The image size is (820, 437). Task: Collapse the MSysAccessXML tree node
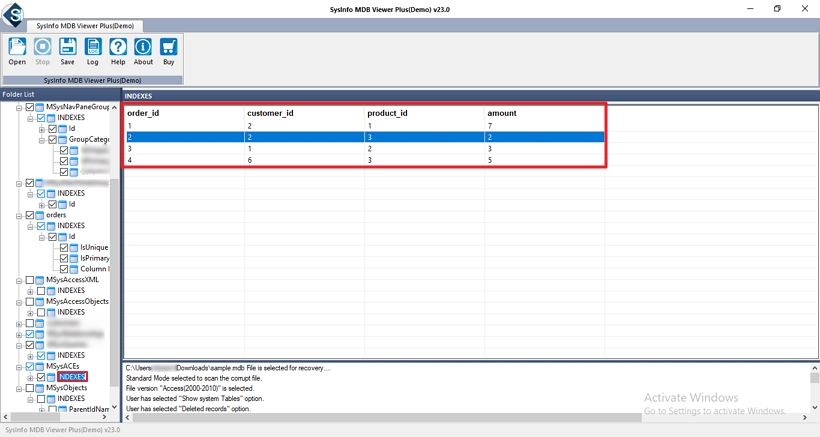click(19, 280)
